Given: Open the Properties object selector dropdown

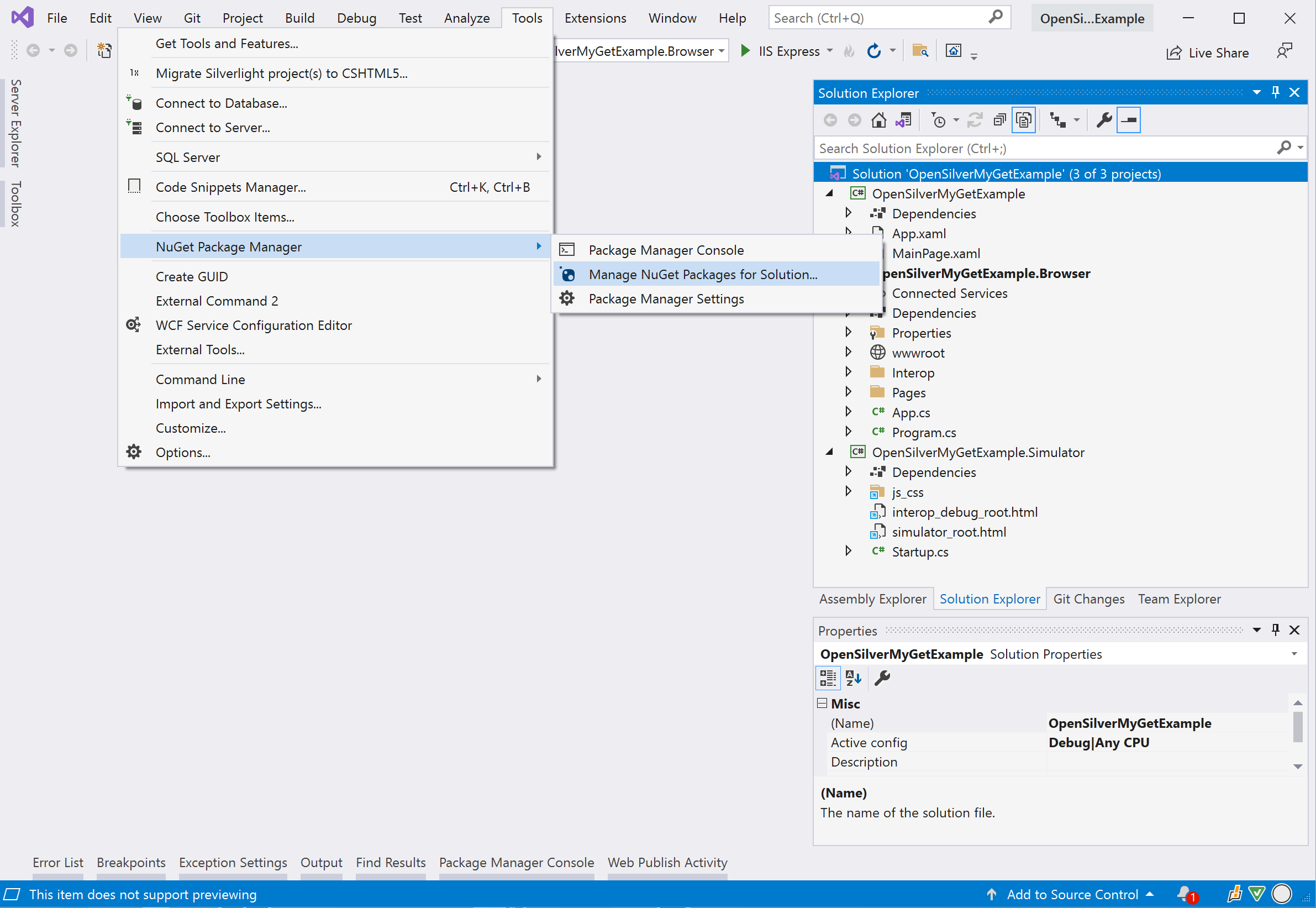Looking at the screenshot, I should pyautogui.click(x=1294, y=654).
